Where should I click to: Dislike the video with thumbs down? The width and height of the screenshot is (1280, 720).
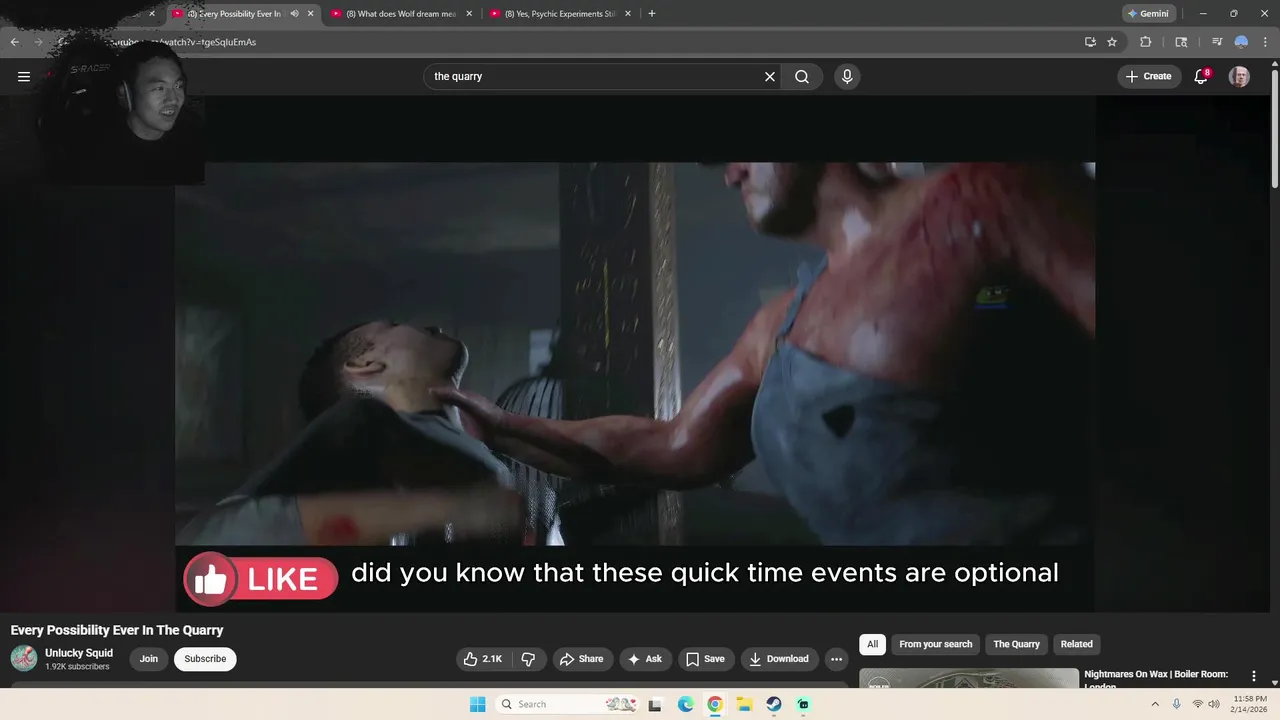pos(528,659)
